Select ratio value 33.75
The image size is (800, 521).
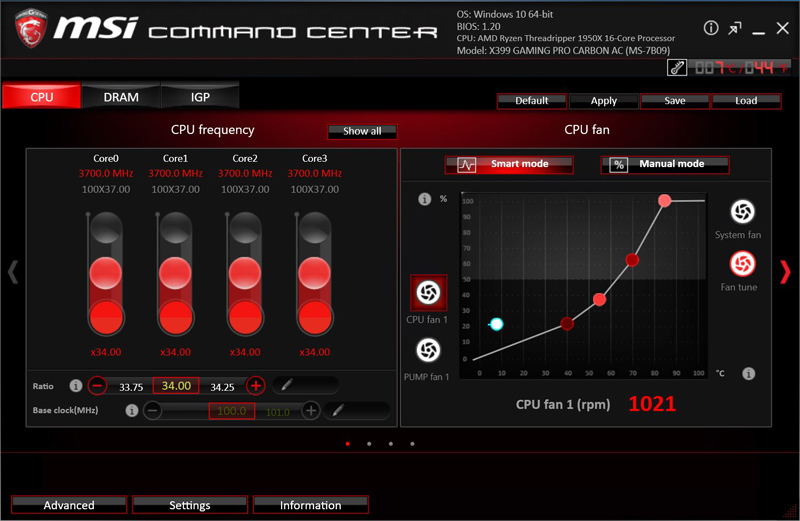[x=131, y=387]
